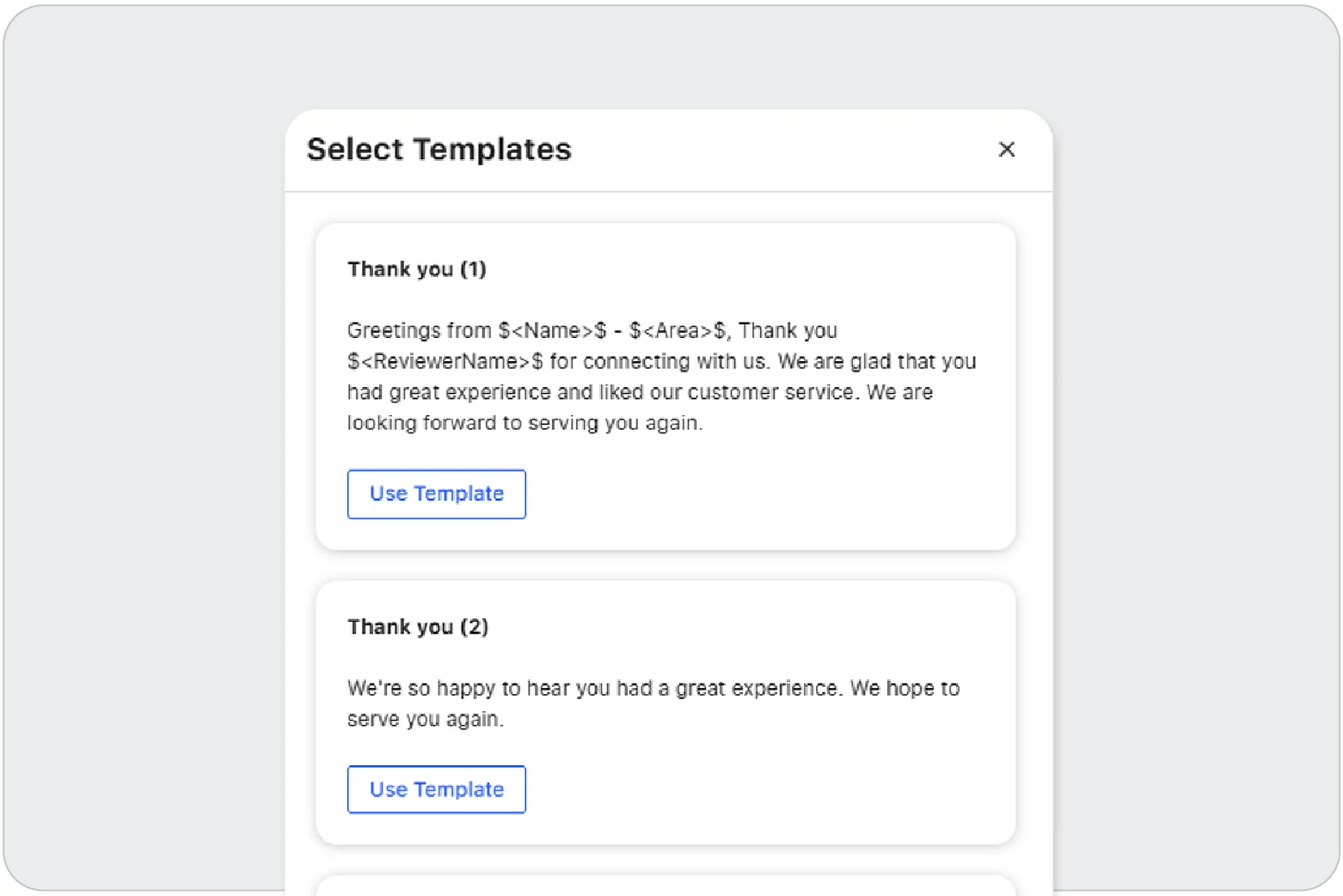Select the Thank you (2) title
The image size is (1343, 896).
point(417,627)
